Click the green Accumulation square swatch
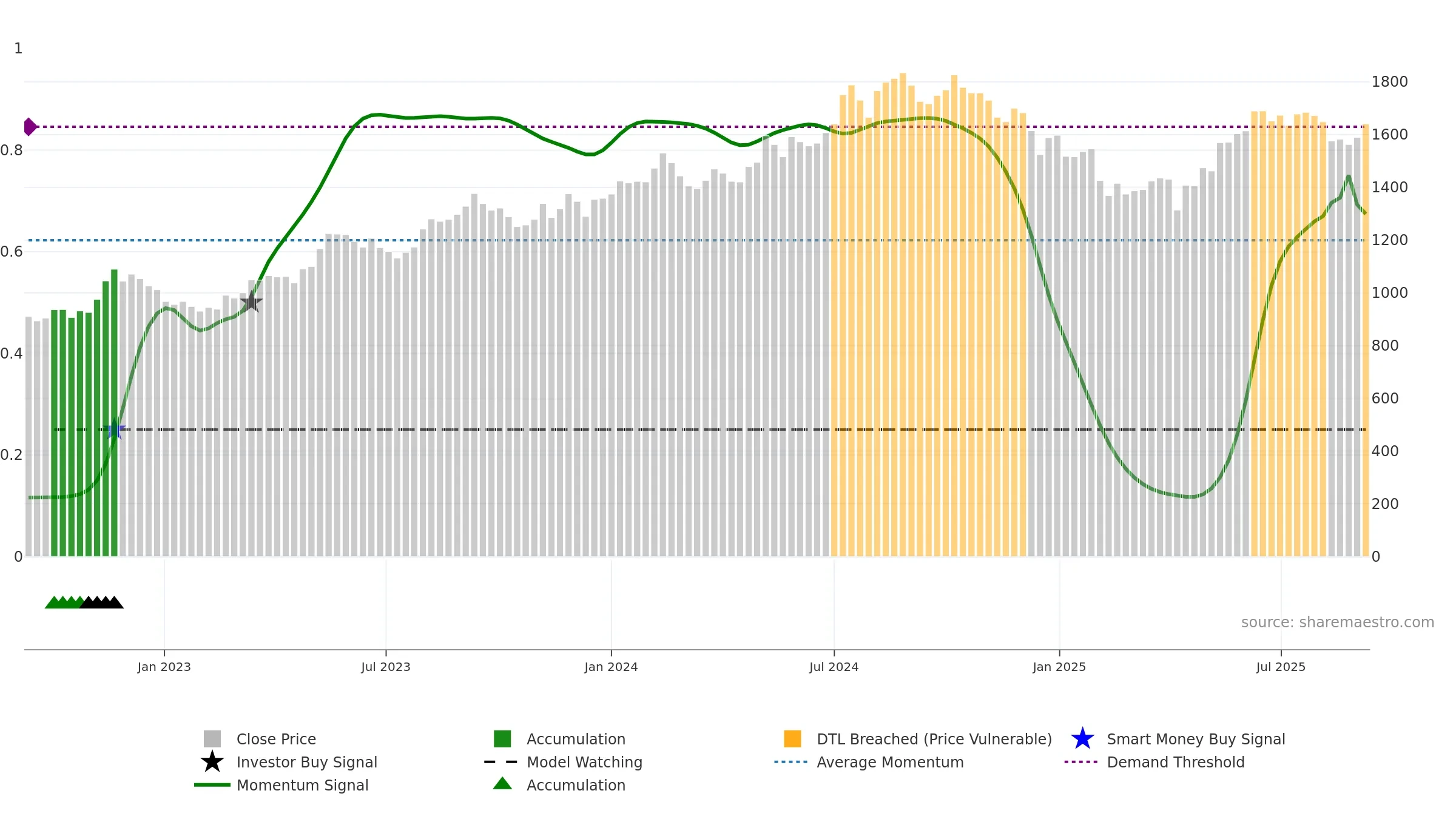This screenshot has width=1456, height=819. [x=502, y=739]
